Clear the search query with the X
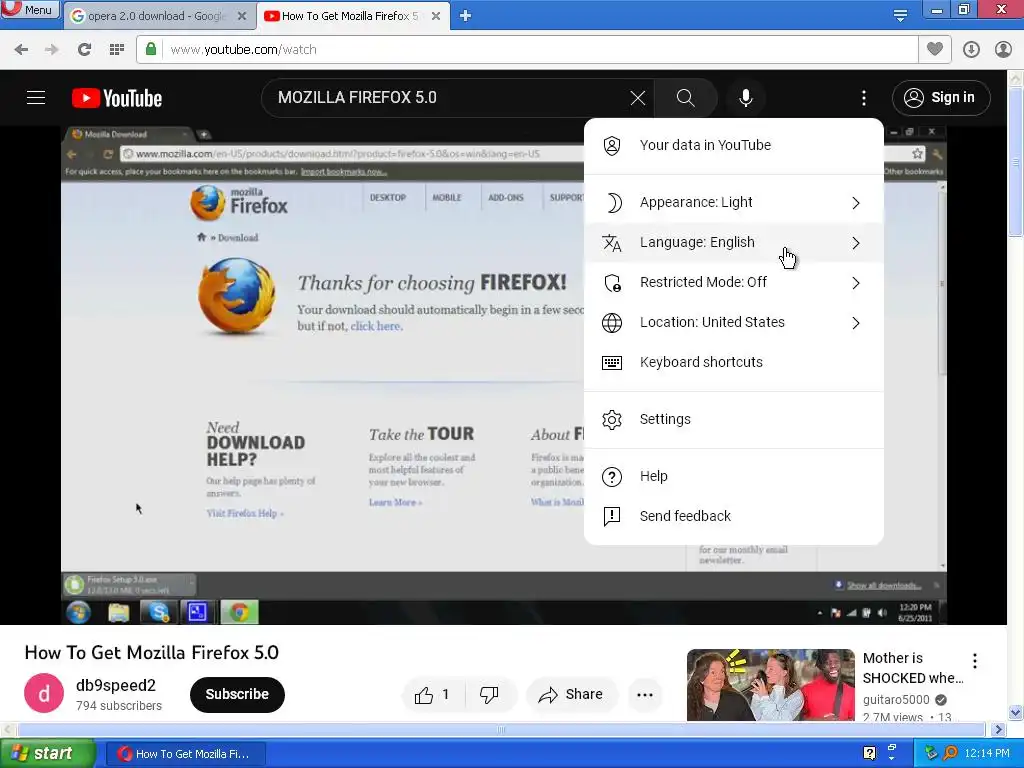This screenshot has height=768, width=1024. (x=638, y=98)
